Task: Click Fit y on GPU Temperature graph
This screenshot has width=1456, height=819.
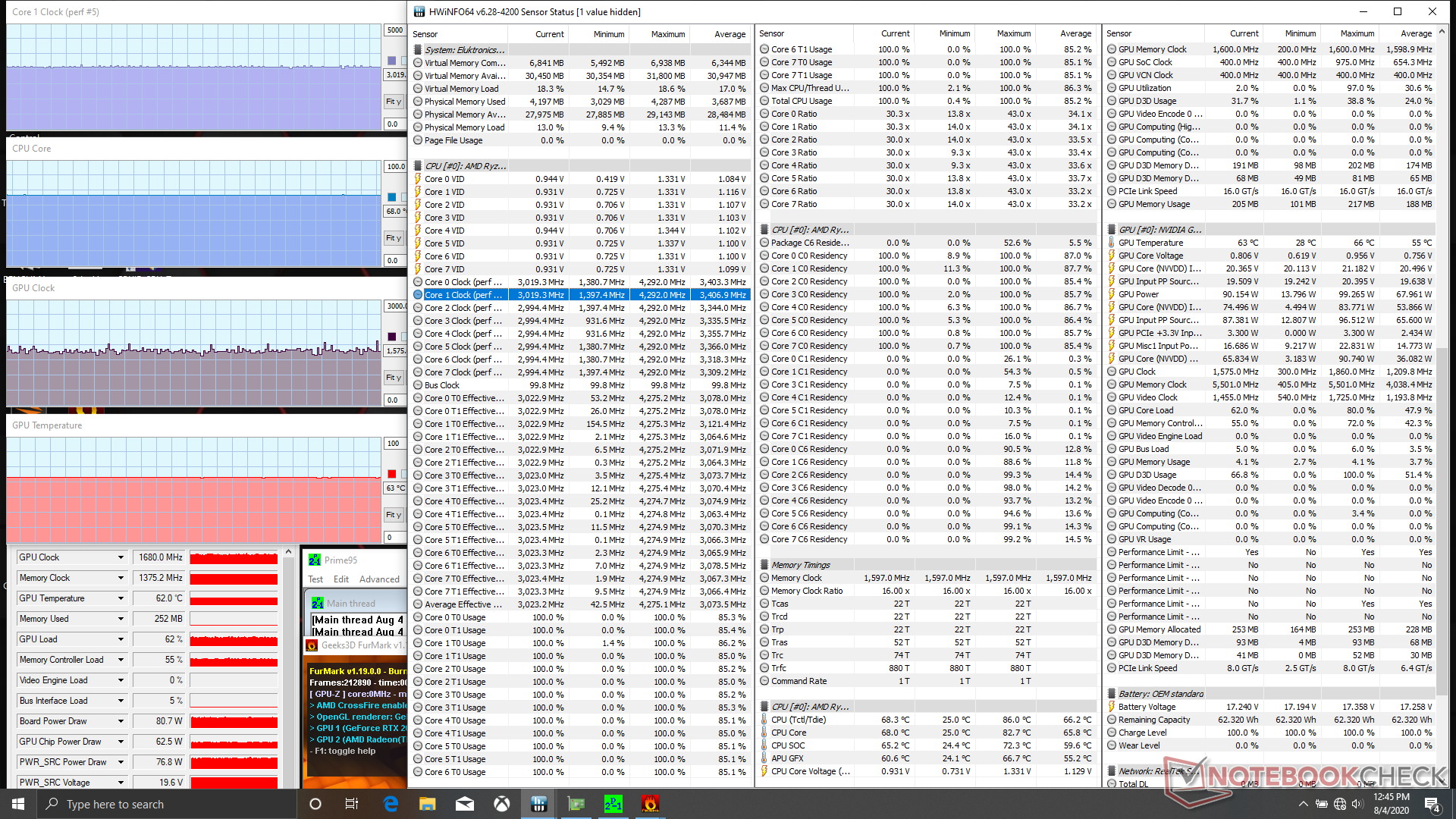Action: click(393, 515)
